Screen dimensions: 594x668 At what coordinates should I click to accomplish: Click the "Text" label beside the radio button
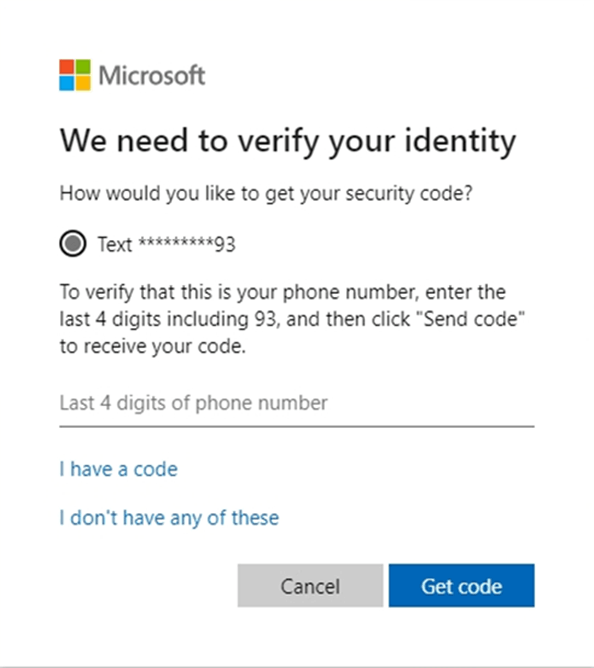click(x=115, y=245)
